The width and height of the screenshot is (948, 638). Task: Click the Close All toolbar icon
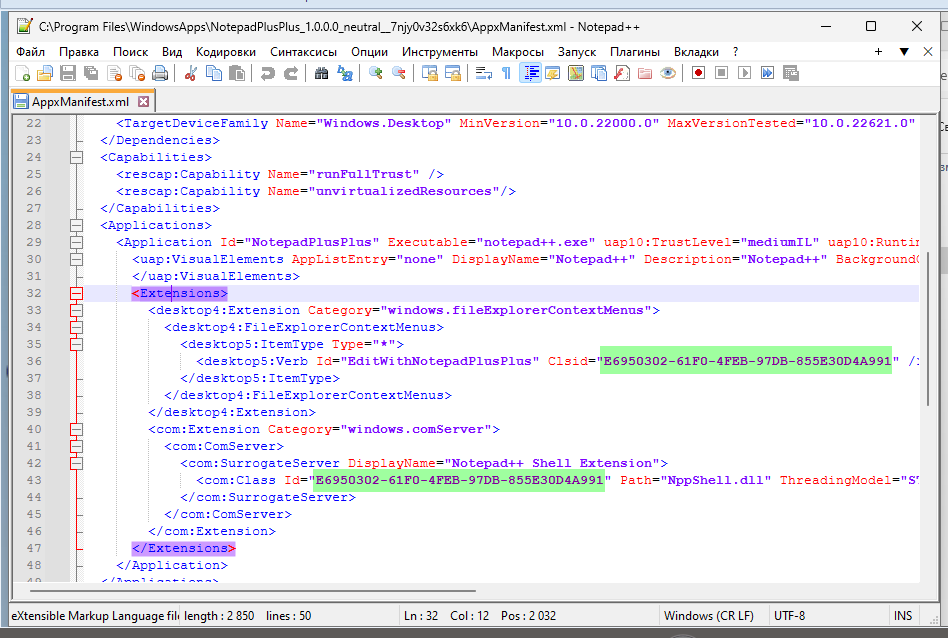[x=137, y=74]
